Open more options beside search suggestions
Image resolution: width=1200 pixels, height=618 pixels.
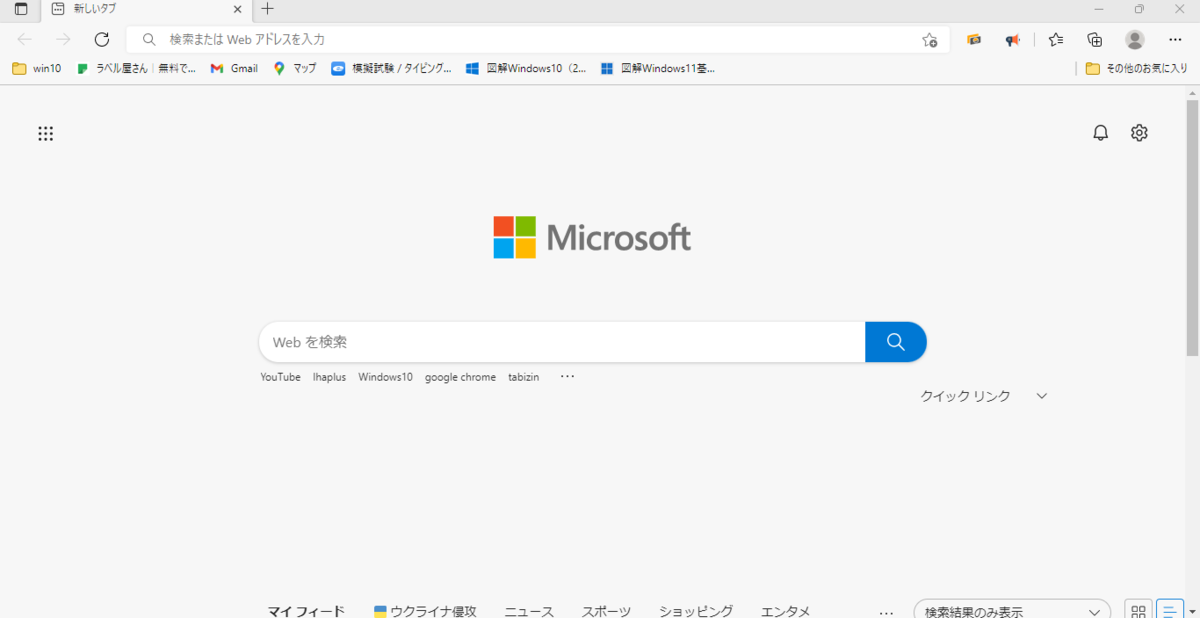568,377
